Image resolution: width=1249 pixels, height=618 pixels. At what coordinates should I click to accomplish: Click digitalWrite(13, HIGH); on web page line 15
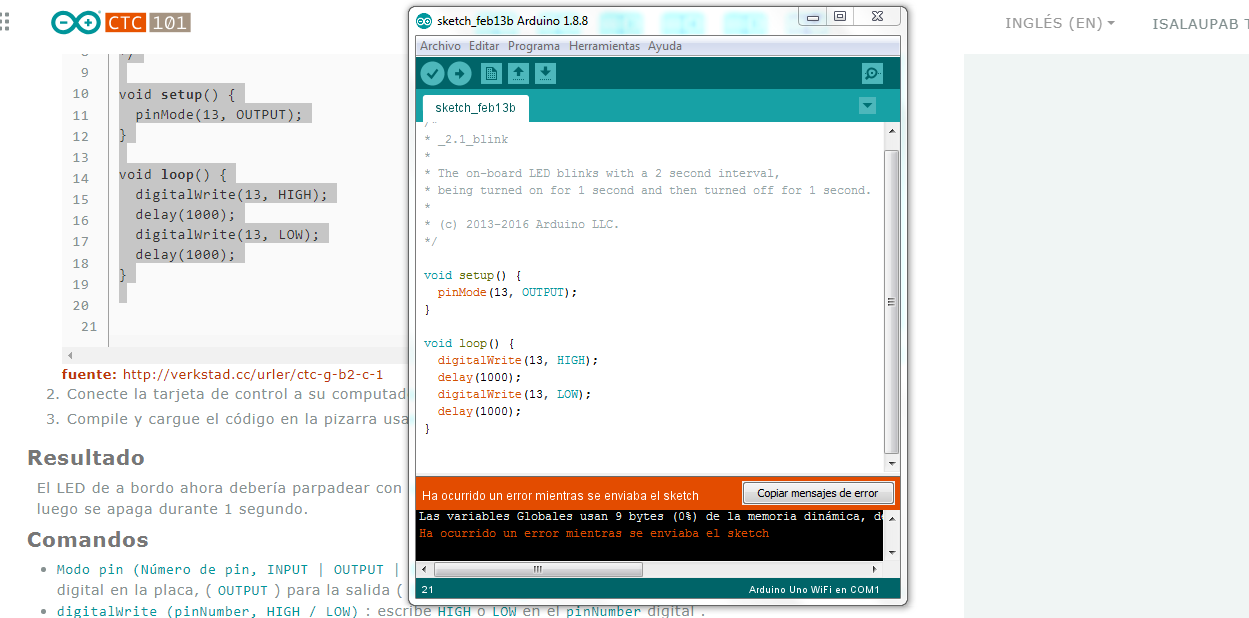(x=231, y=194)
